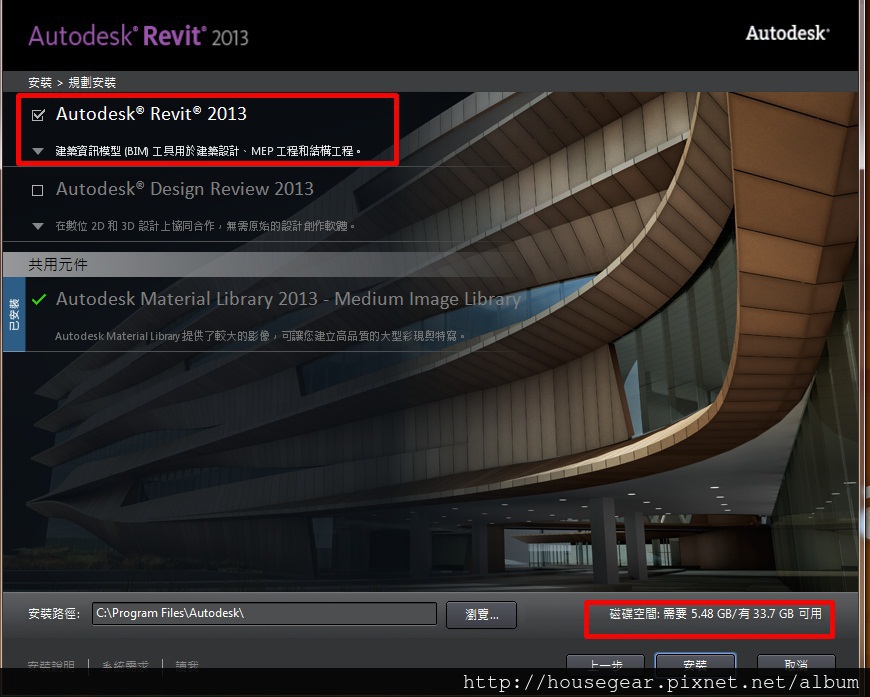Open the 系統需求 system requirements link
Screen dimensions: 870x697
[125, 664]
